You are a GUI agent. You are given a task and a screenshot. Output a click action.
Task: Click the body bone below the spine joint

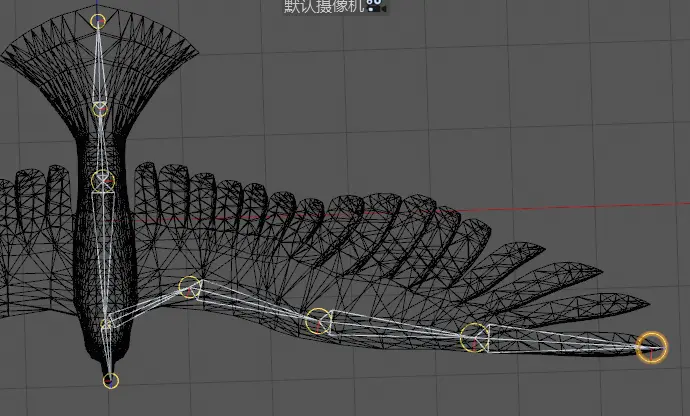point(105,250)
